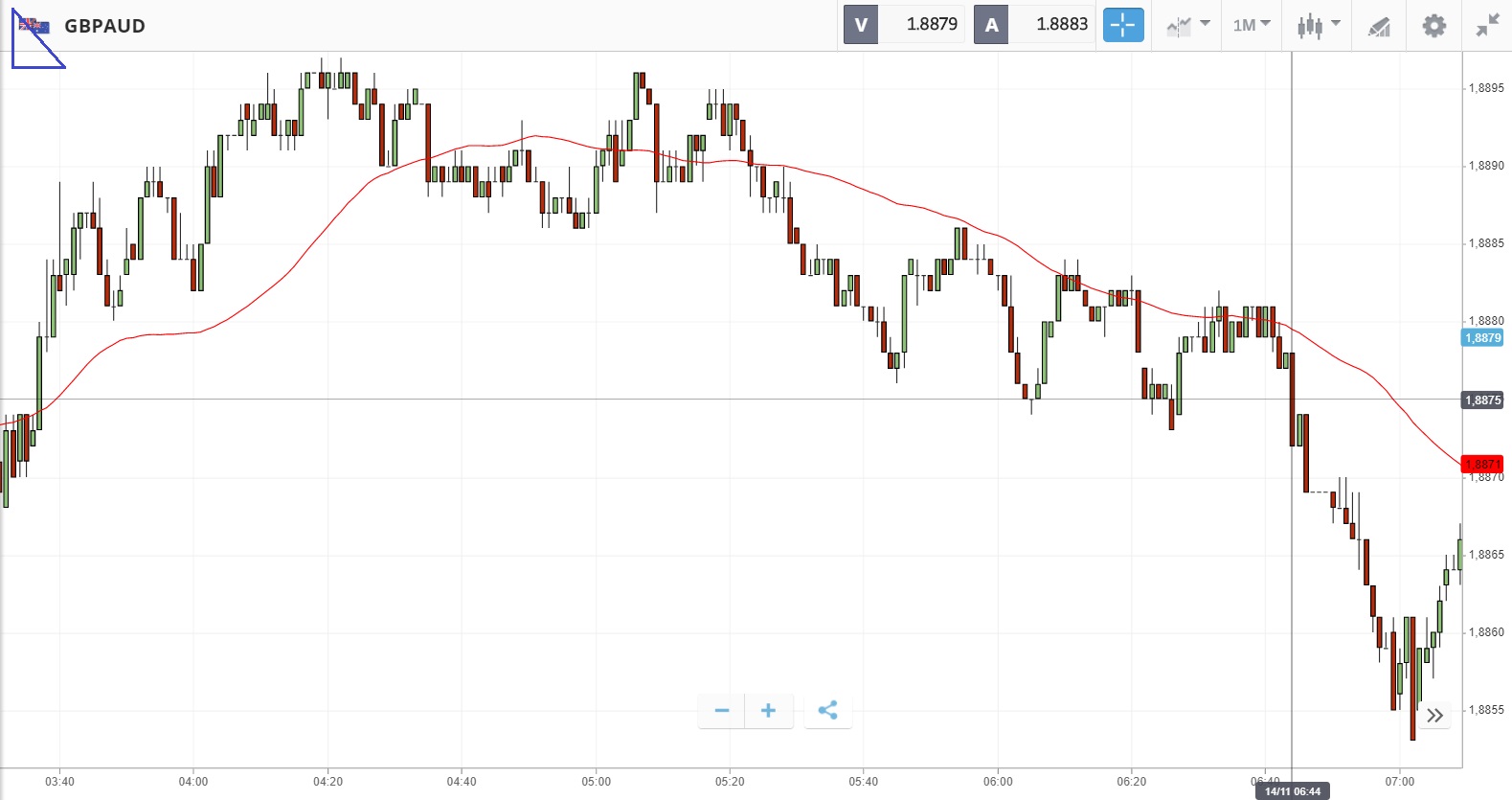Open the indicators dropdown
This screenshot has width=1512, height=800.
click(x=1188, y=25)
